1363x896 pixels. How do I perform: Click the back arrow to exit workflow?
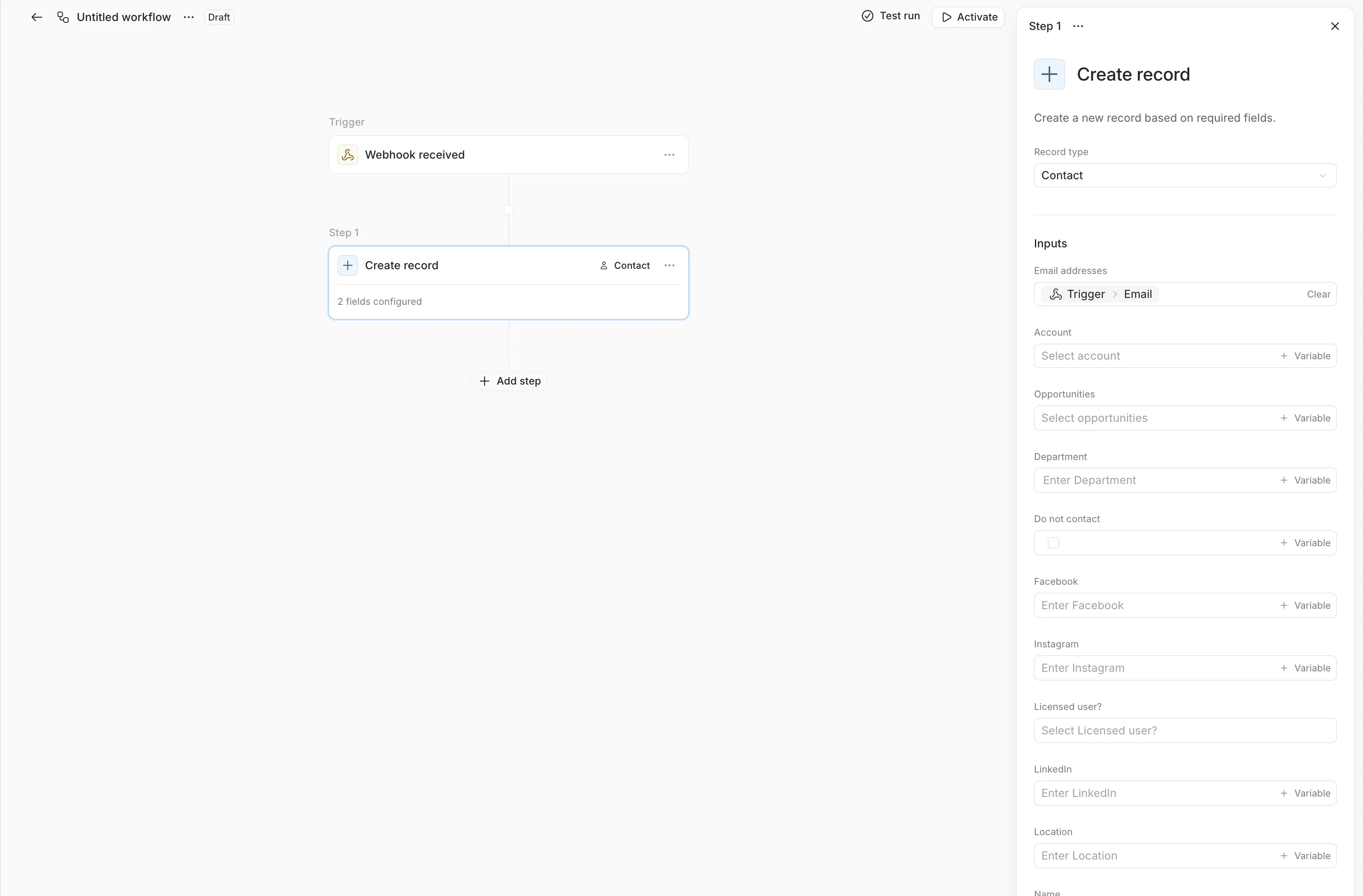(36, 17)
